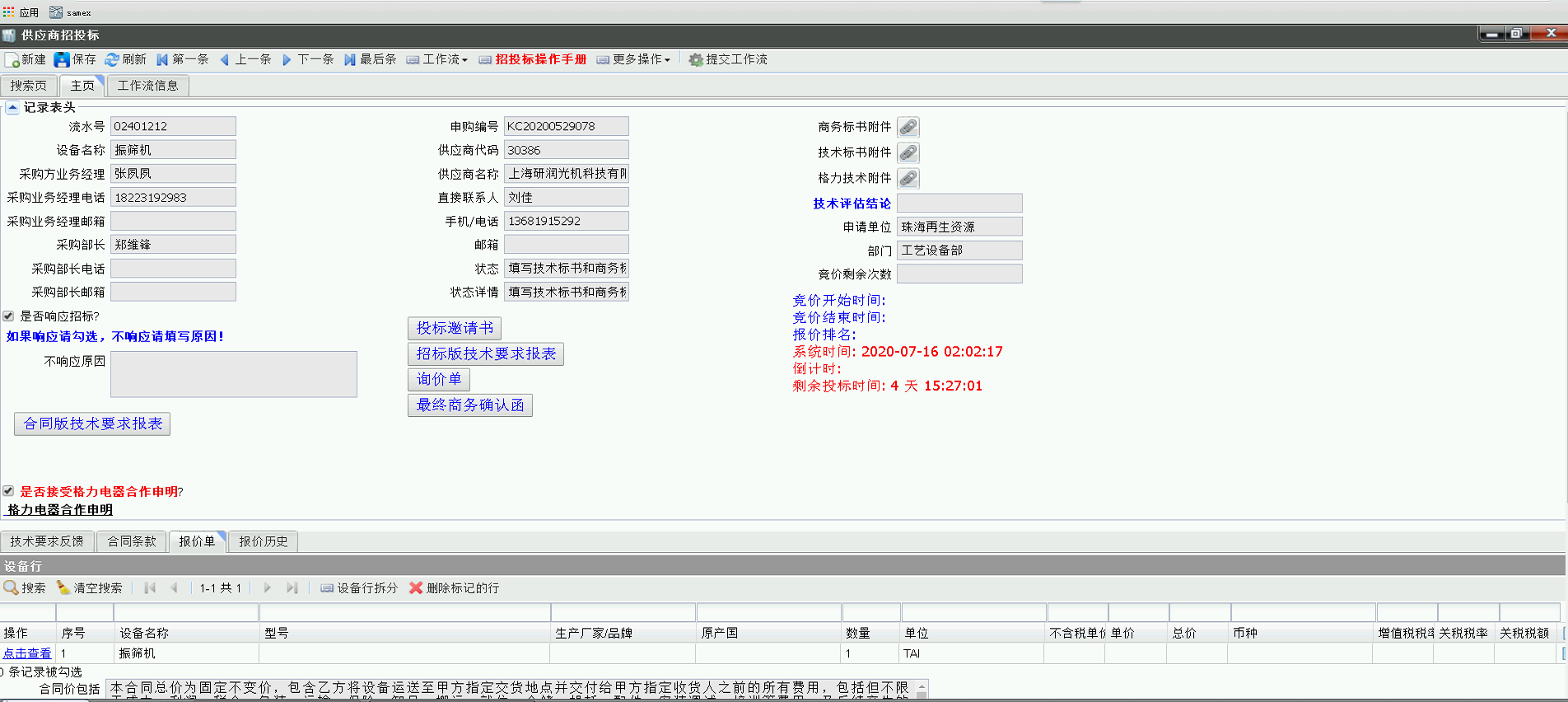Click 设备行拆分 toolbar icon

pos(327,588)
